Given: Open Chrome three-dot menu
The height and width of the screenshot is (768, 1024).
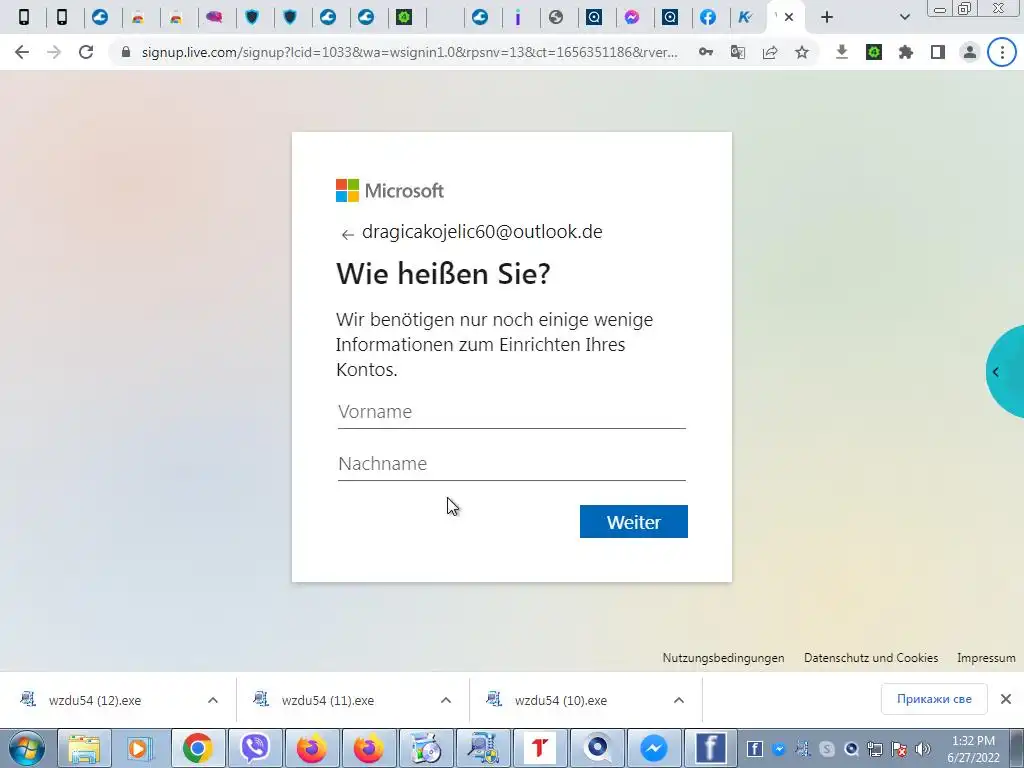Looking at the screenshot, I should [x=1002, y=52].
